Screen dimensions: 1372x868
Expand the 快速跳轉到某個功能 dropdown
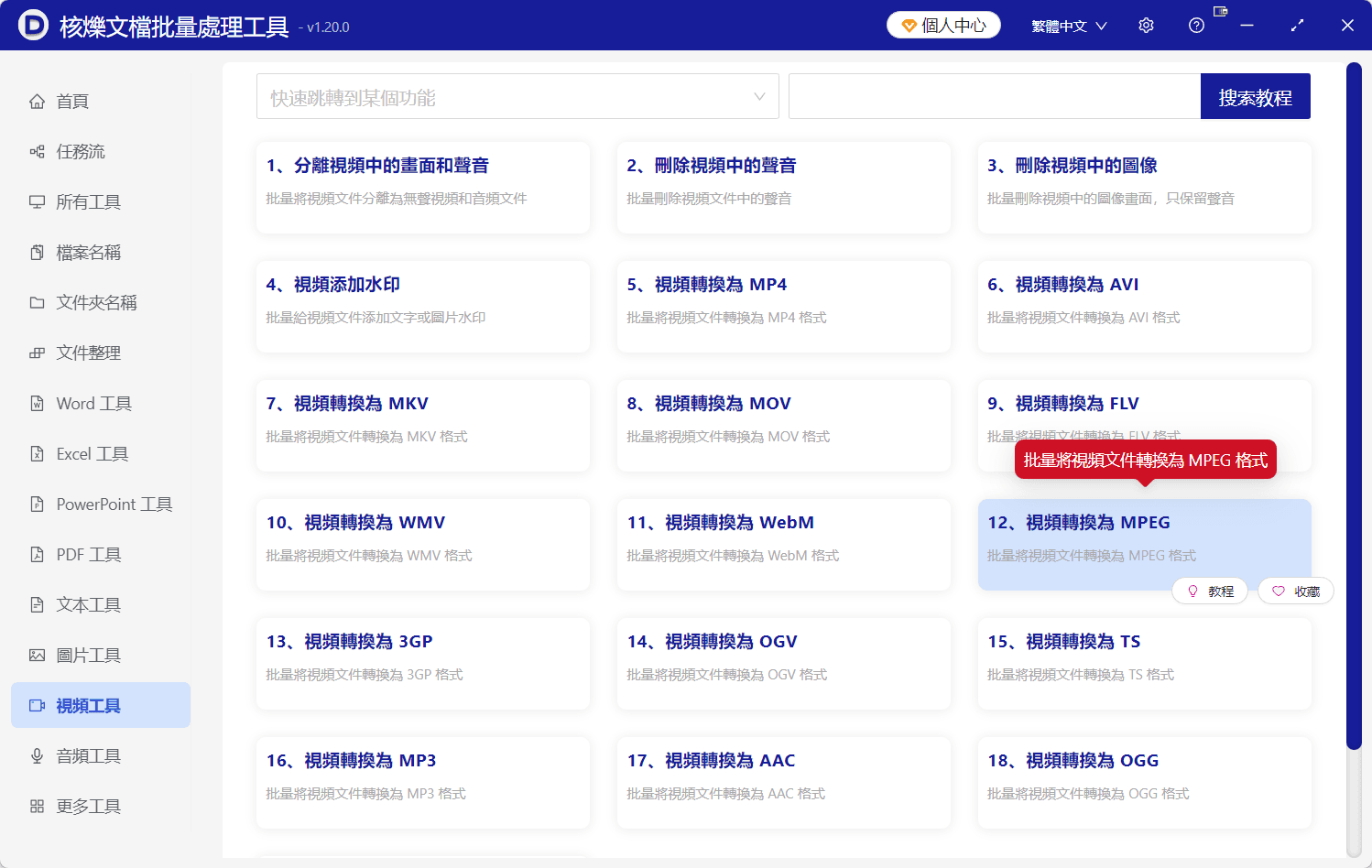tap(517, 96)
